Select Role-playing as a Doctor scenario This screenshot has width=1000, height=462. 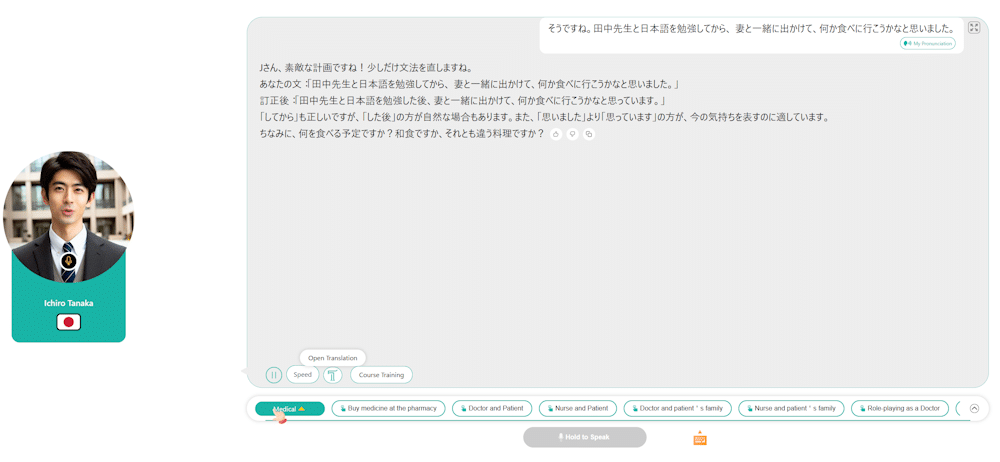click(x=900, y=408)
